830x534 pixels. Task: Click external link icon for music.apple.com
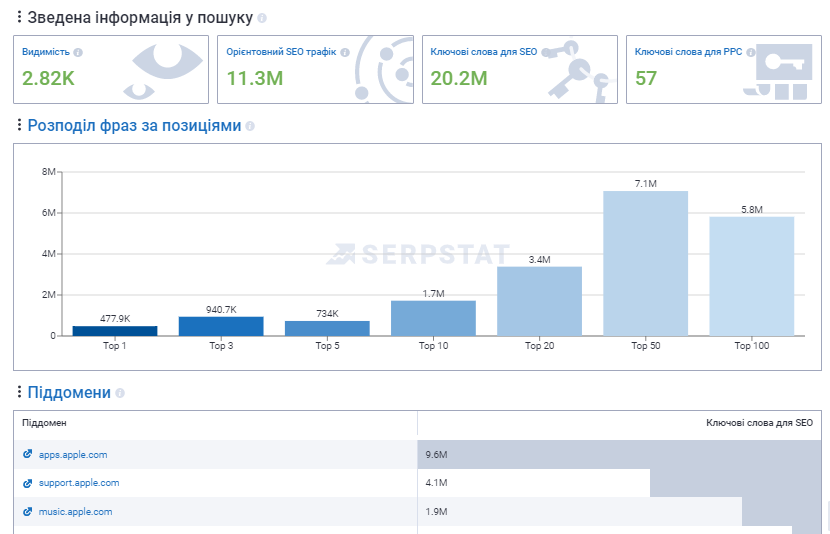(28, 512)
